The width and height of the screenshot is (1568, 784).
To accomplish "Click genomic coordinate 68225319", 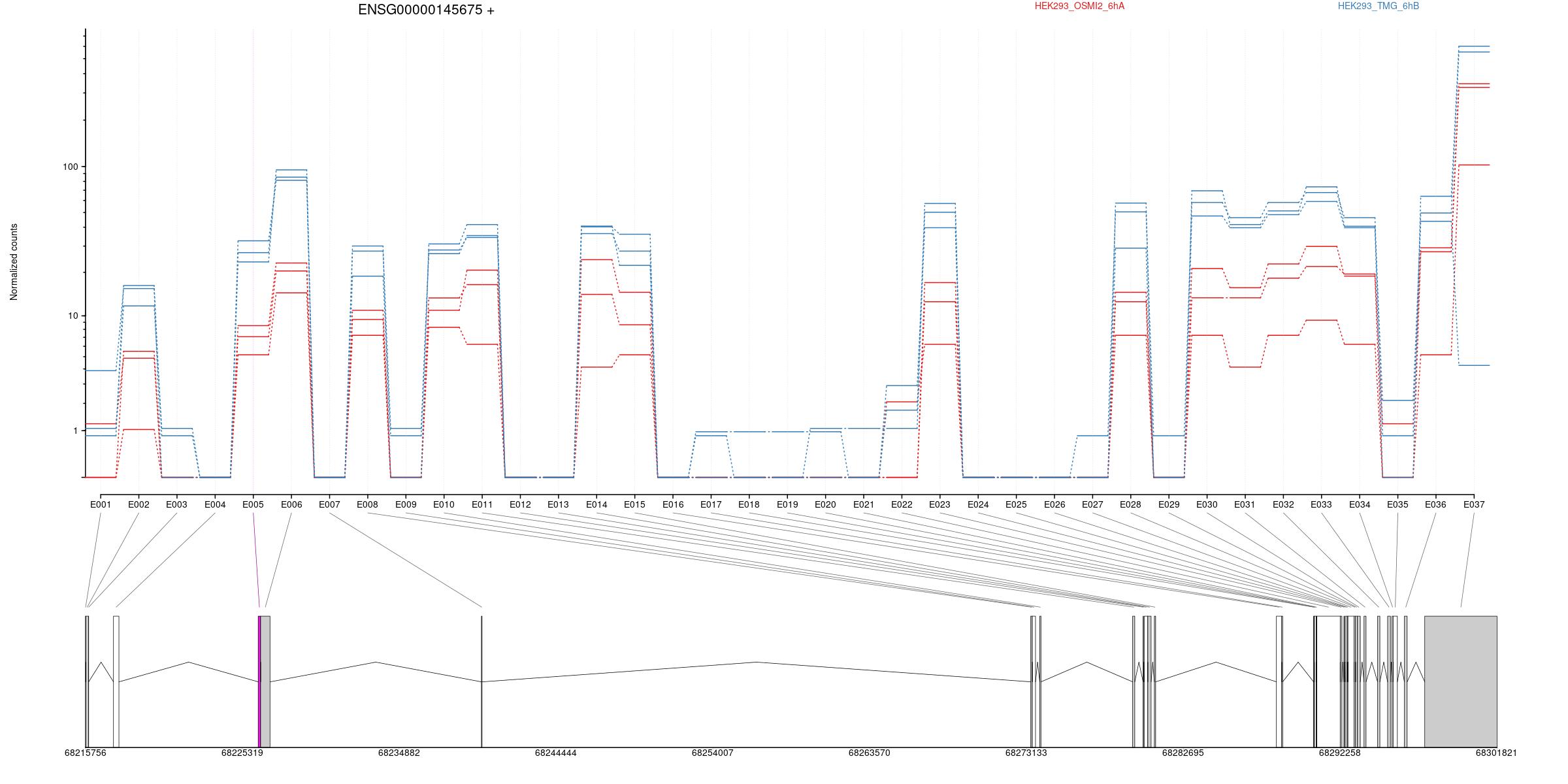I will tap(242, 753).
